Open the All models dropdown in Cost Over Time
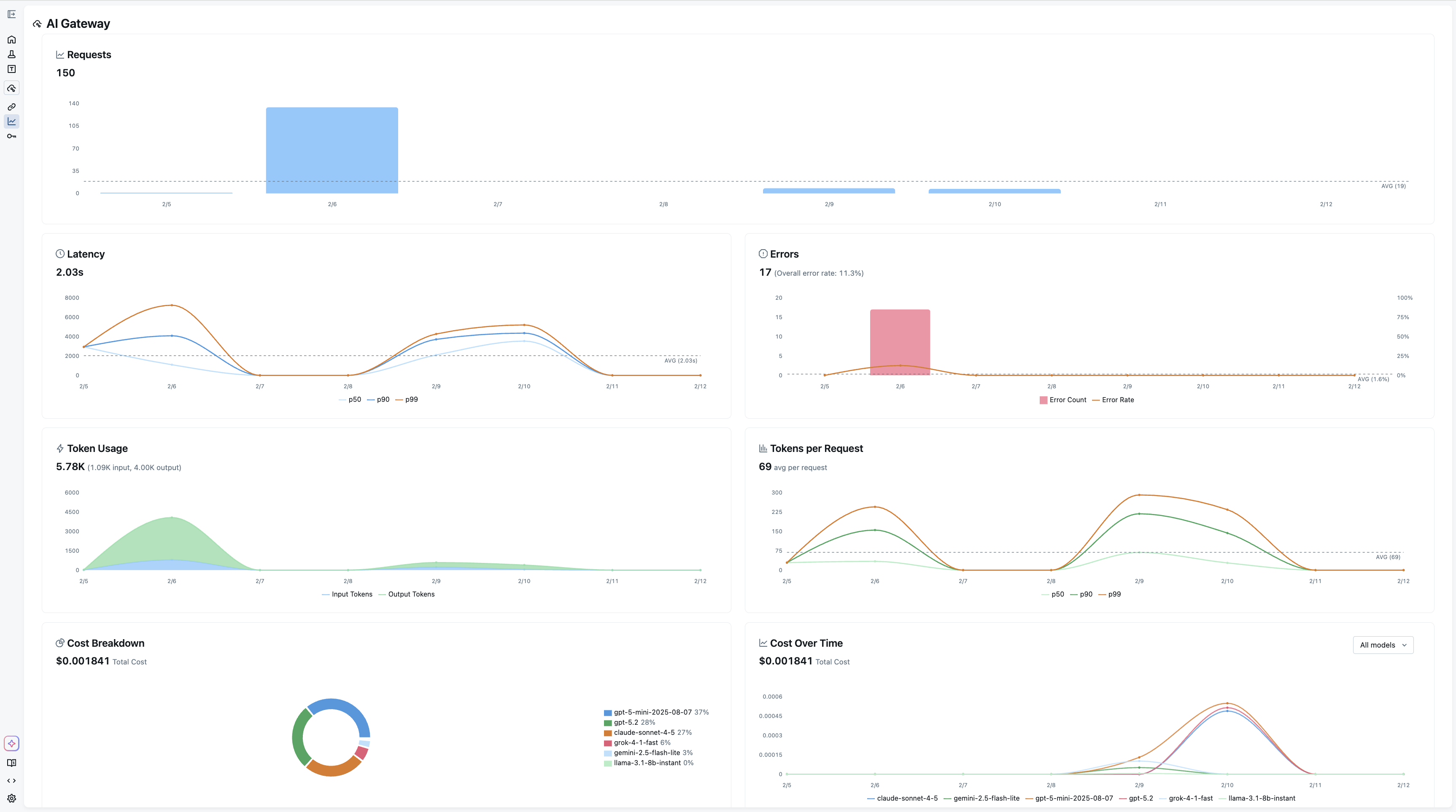This screenshot has height=812, width=1456. point(1383,645)
